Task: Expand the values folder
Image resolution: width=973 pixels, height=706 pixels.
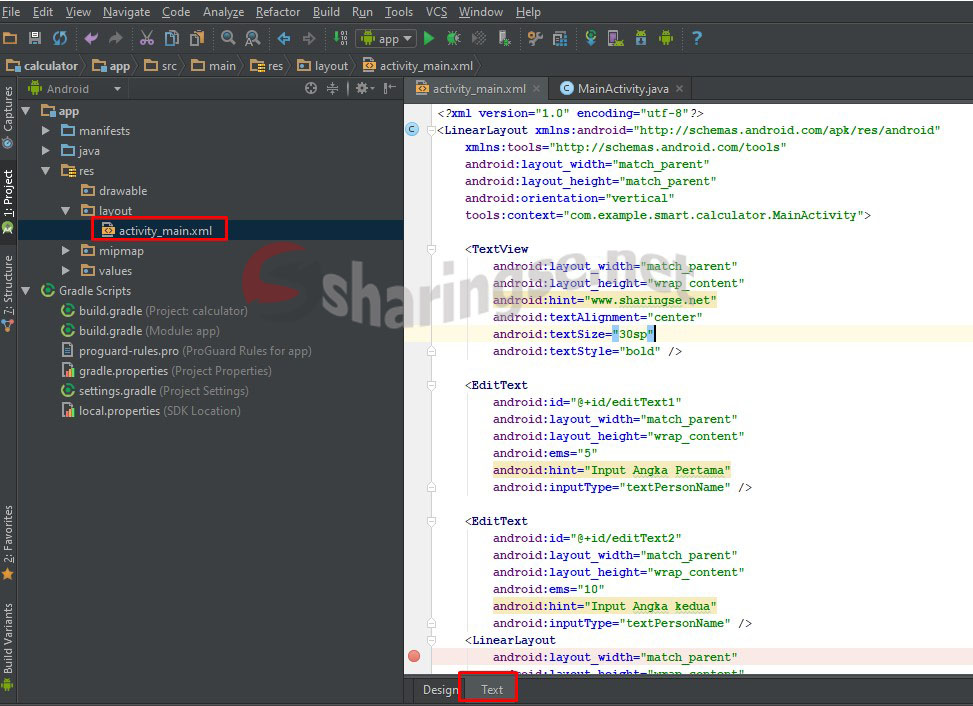Action: [x=65, y=270]
